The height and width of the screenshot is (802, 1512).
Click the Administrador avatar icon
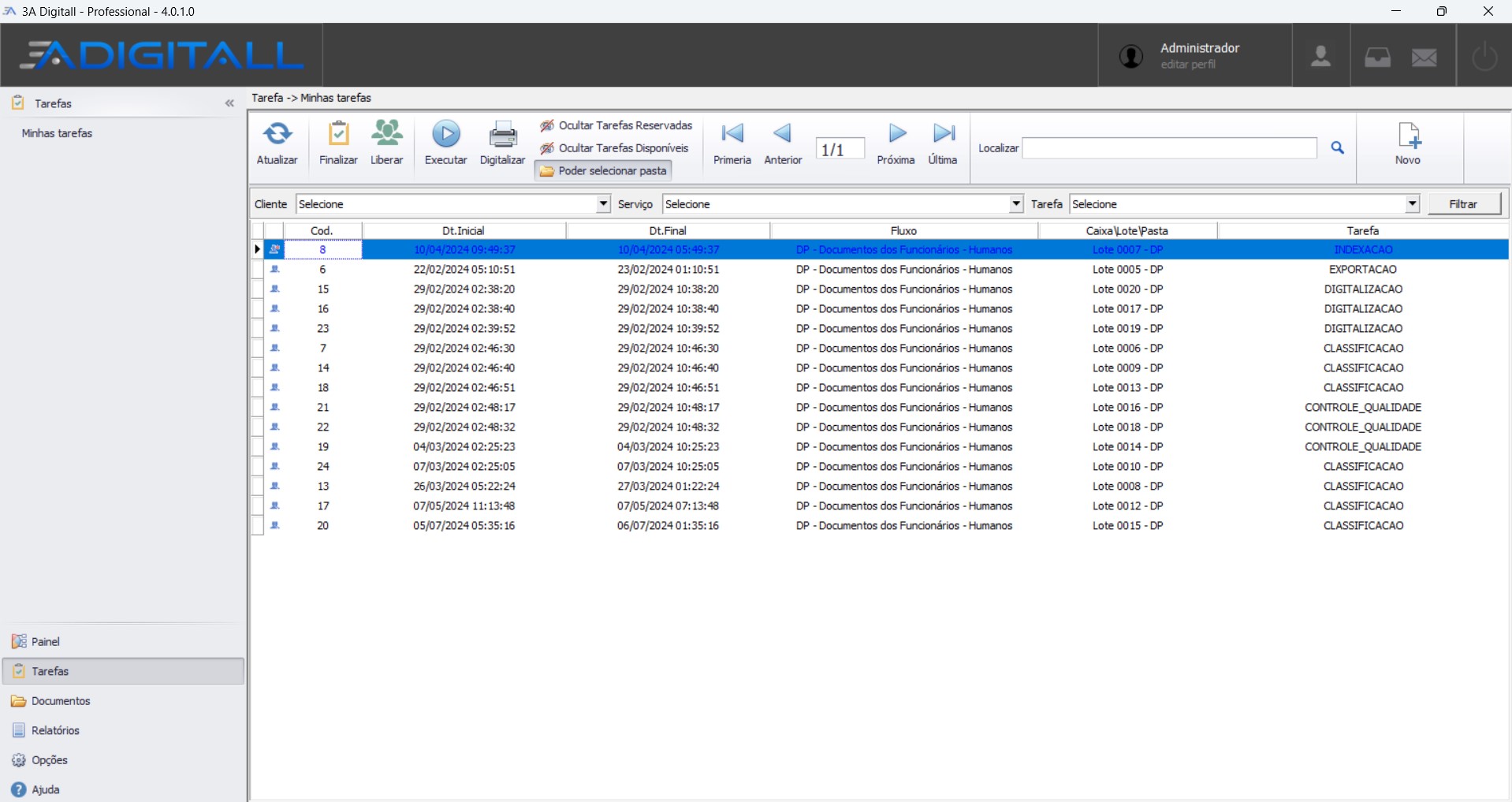(x=1131, y=57)
